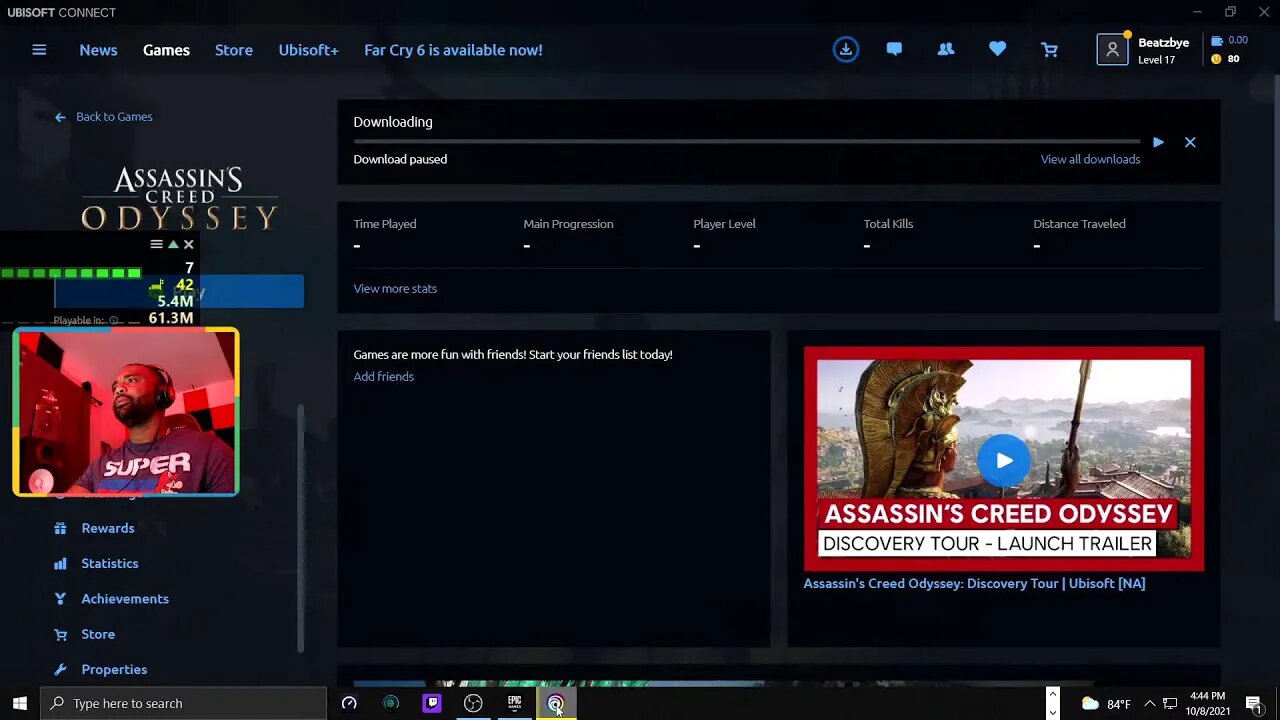The height and width of the screenshot is (720, 1280).
Task: Click the Total Kills stat
Action: (x=888, y=234)
